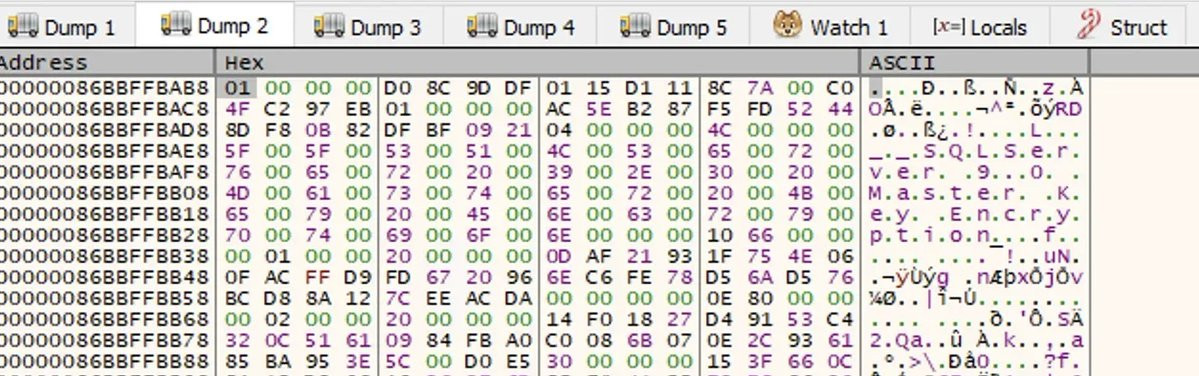Click the highlighted 01 byte in first row
1199x376 pixels.
[238, 88]
